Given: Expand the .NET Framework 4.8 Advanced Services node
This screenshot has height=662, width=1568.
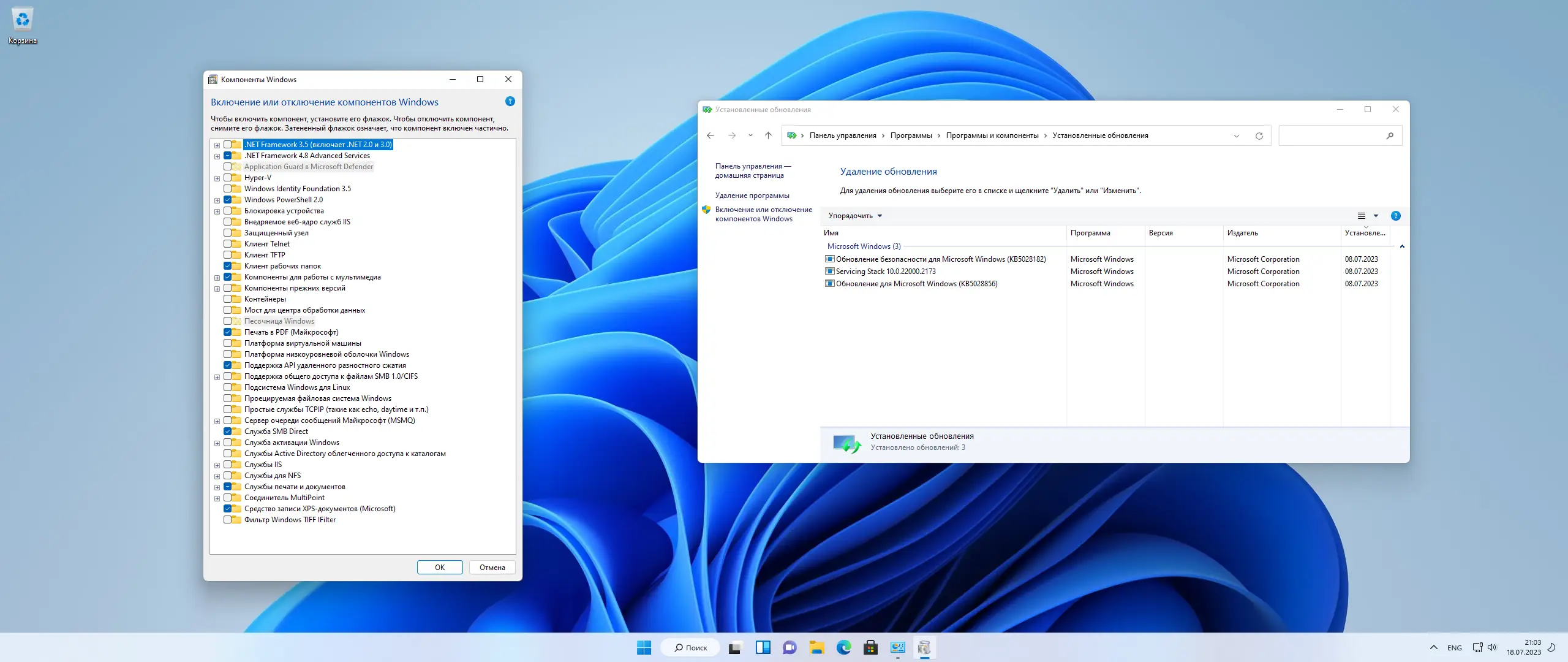Looking at the screenshot, I should [x=217, y=156].
